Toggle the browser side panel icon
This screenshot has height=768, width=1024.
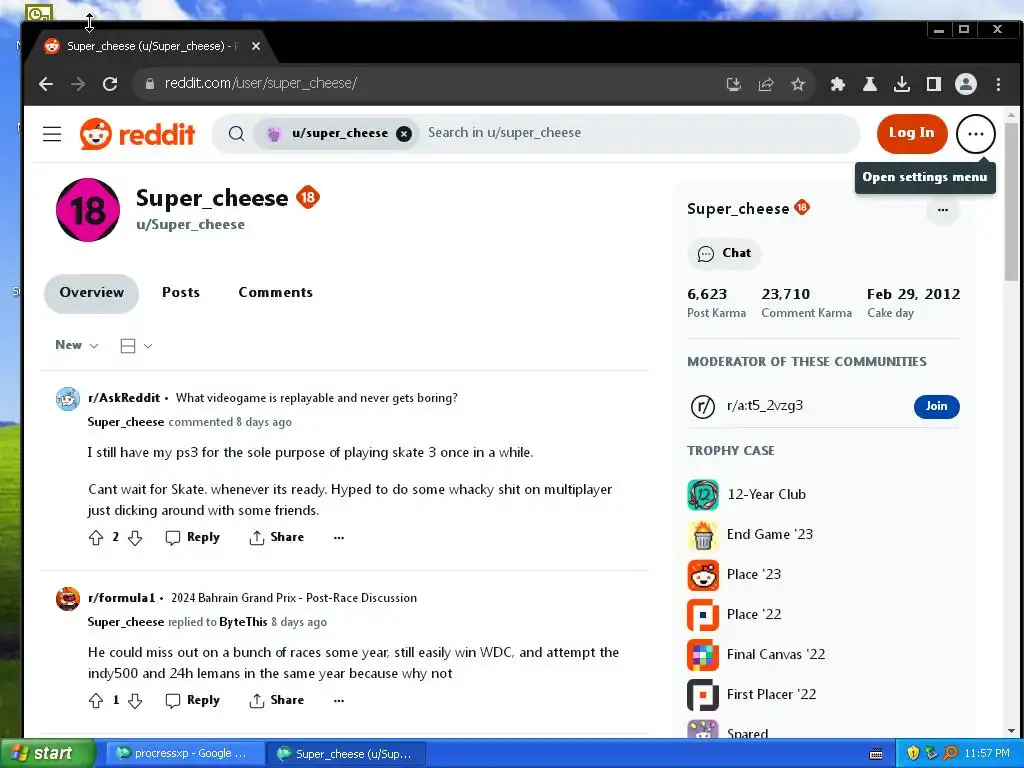pyautogui.click(x=933, y=84)
